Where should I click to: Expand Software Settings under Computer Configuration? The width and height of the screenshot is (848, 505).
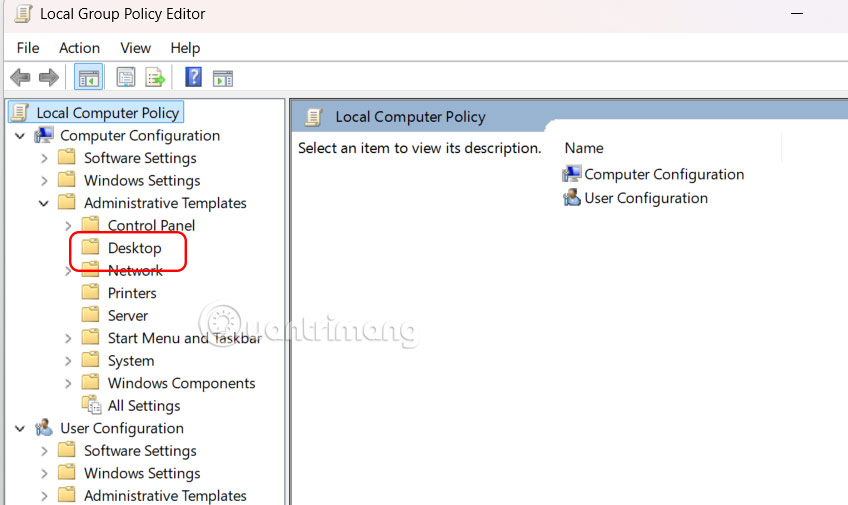[x=44, y=158]
